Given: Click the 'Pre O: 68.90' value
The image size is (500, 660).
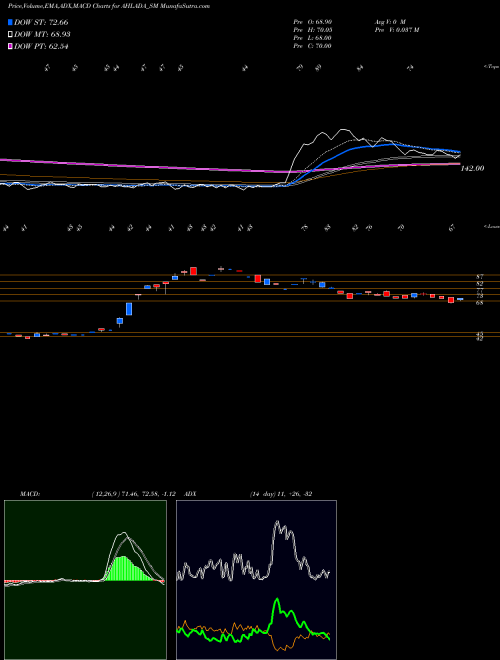Looking at the screenshot, I should [x=312, y=21].
